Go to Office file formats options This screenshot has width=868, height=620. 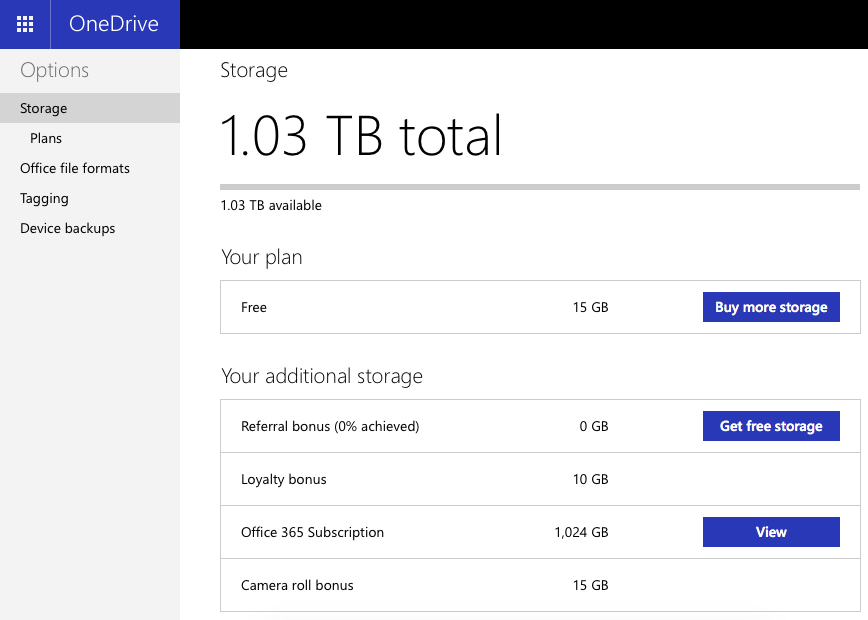coord(75,168)
